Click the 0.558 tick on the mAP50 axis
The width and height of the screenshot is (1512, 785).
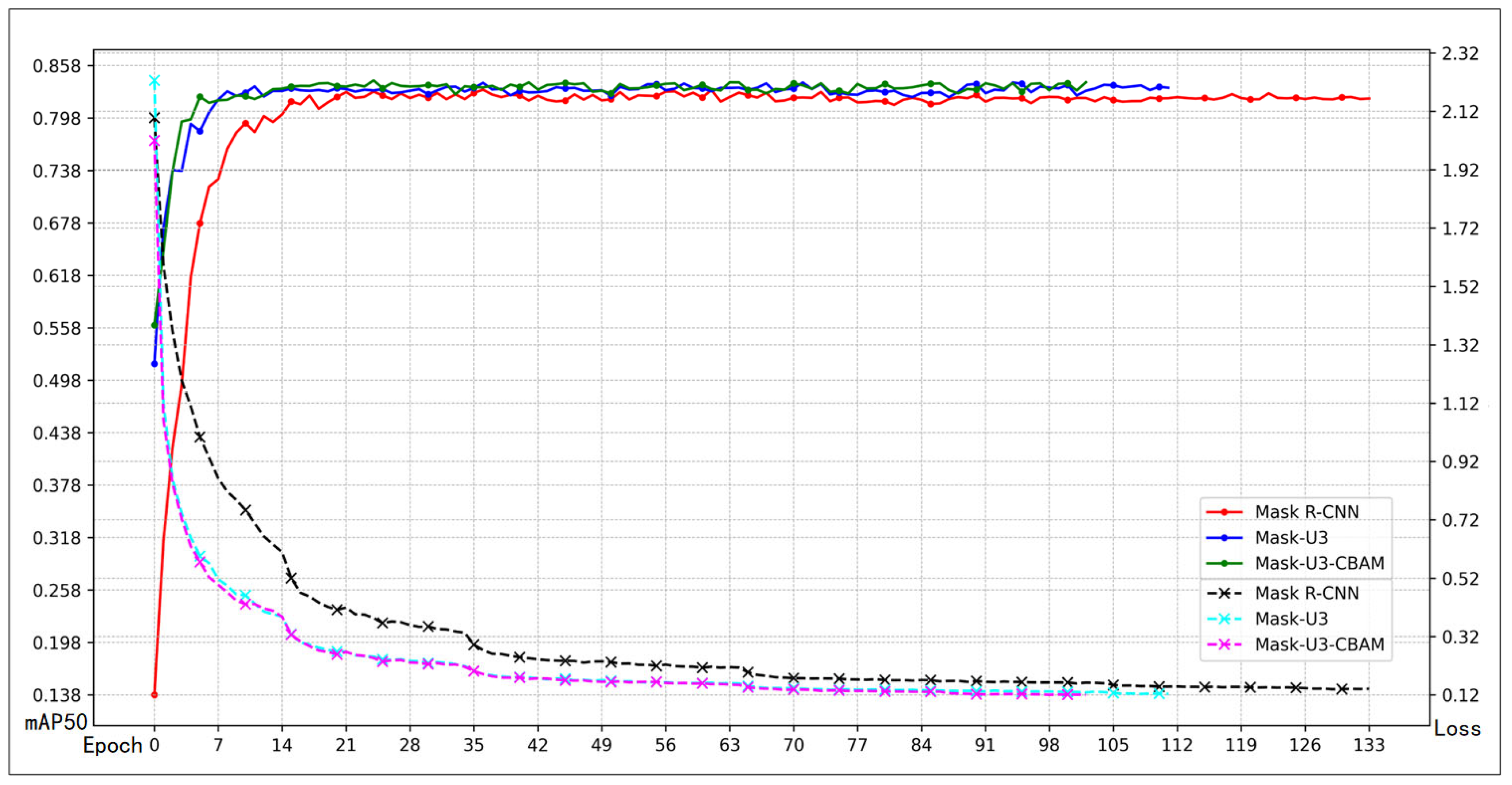[57, 329]
